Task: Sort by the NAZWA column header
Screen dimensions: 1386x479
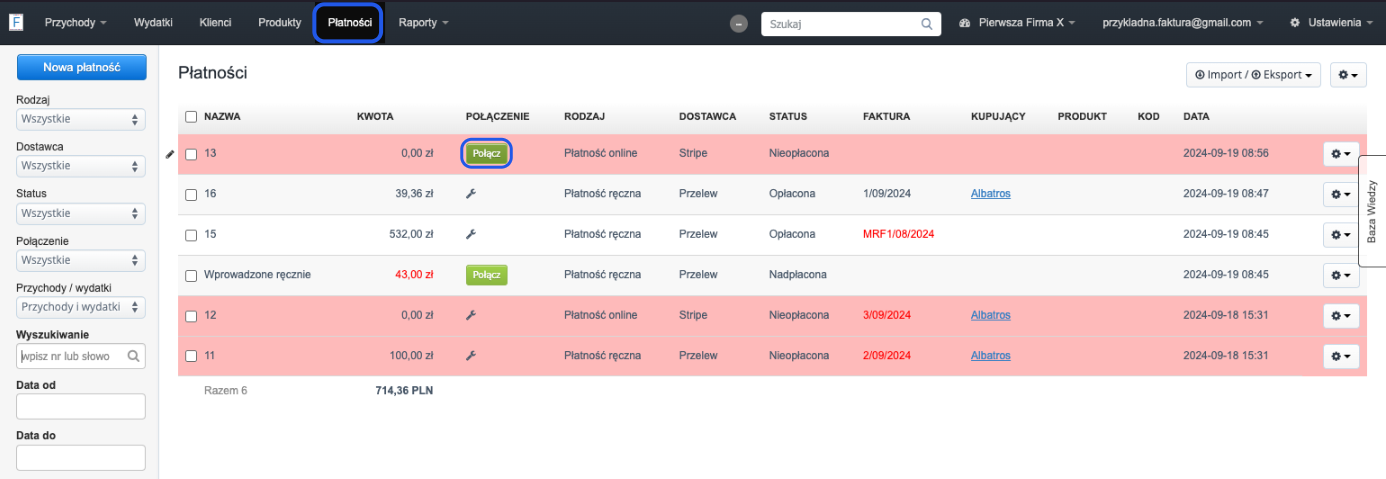Action: point(222,116)
